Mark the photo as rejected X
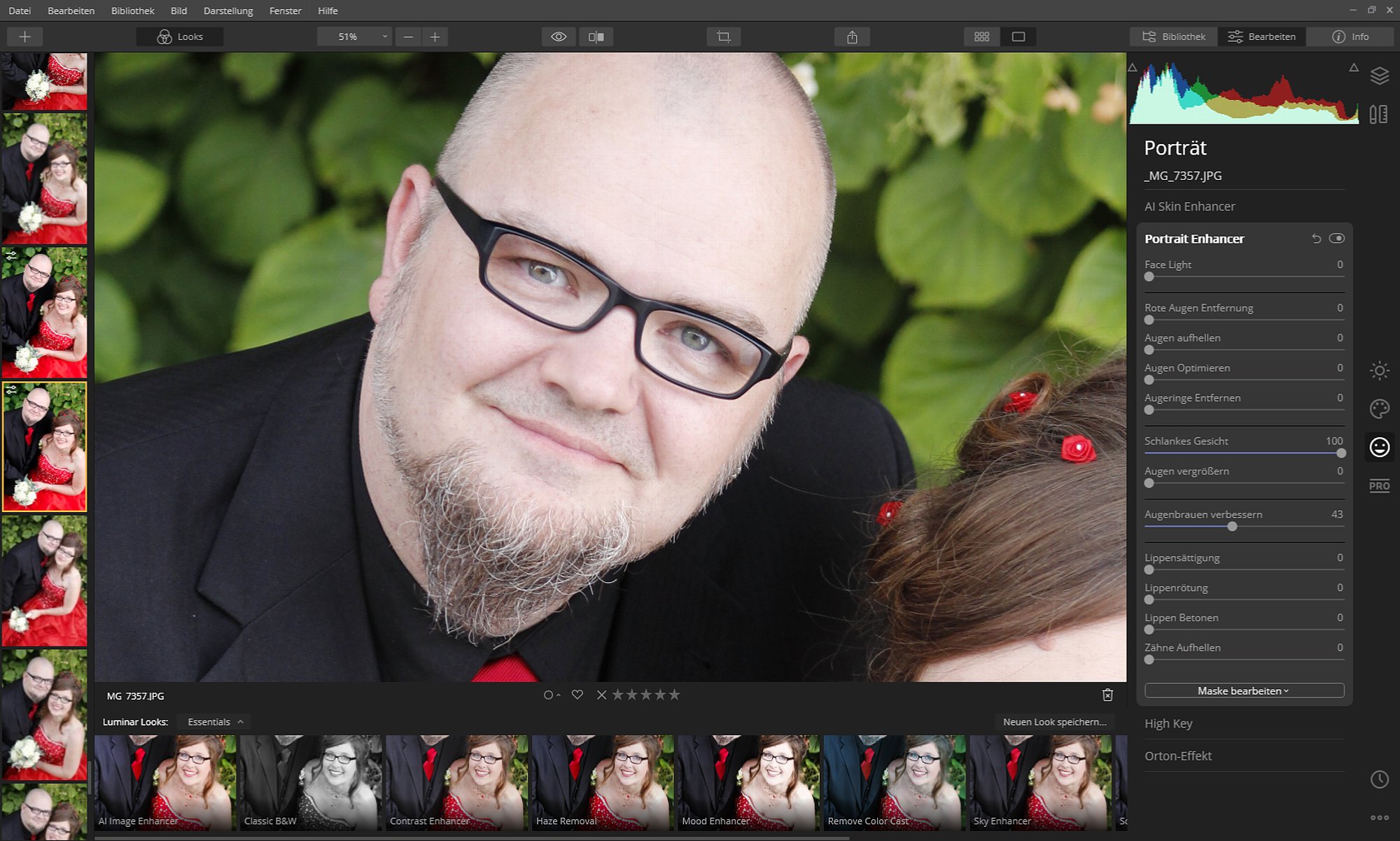The image size is (1400, 841). [x=601, y=695]
